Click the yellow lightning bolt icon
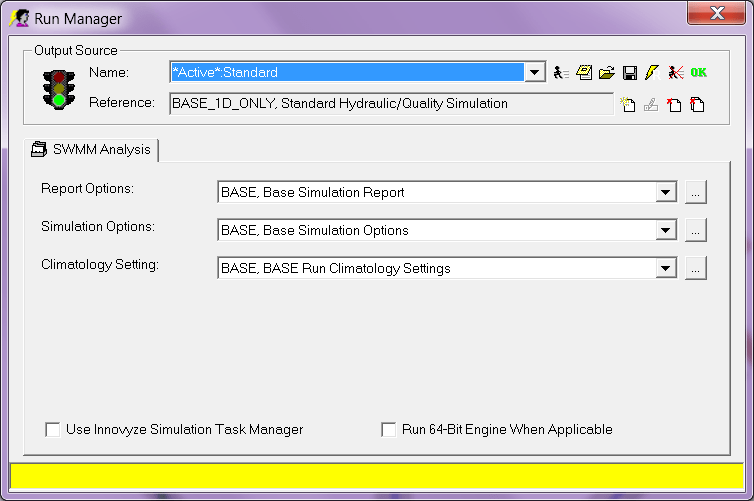This screenshot has width=754, height=501. [653, 73]
